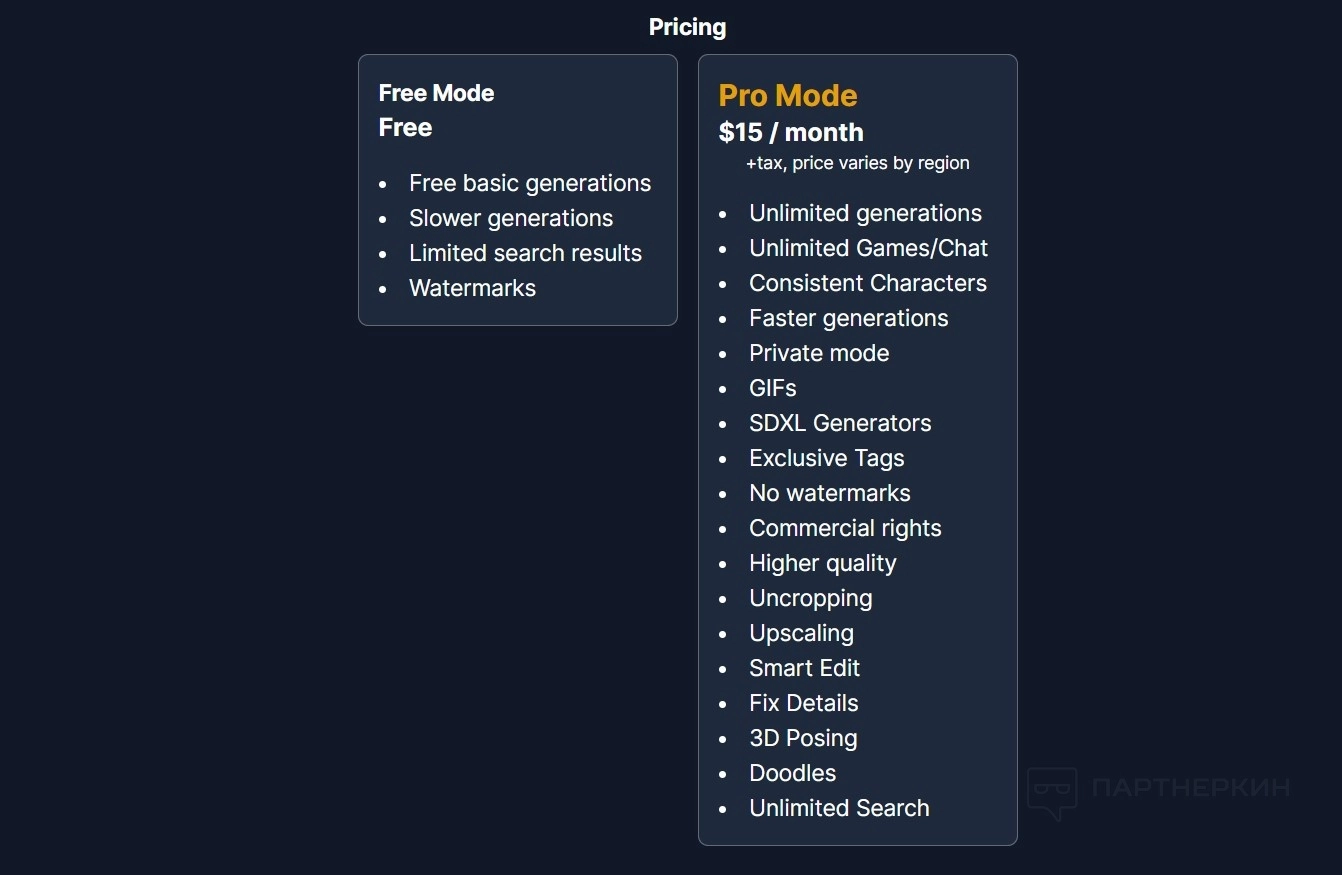Select the Free Mode plan title
Screen dimensions: 1342x875
click(436, 93)
